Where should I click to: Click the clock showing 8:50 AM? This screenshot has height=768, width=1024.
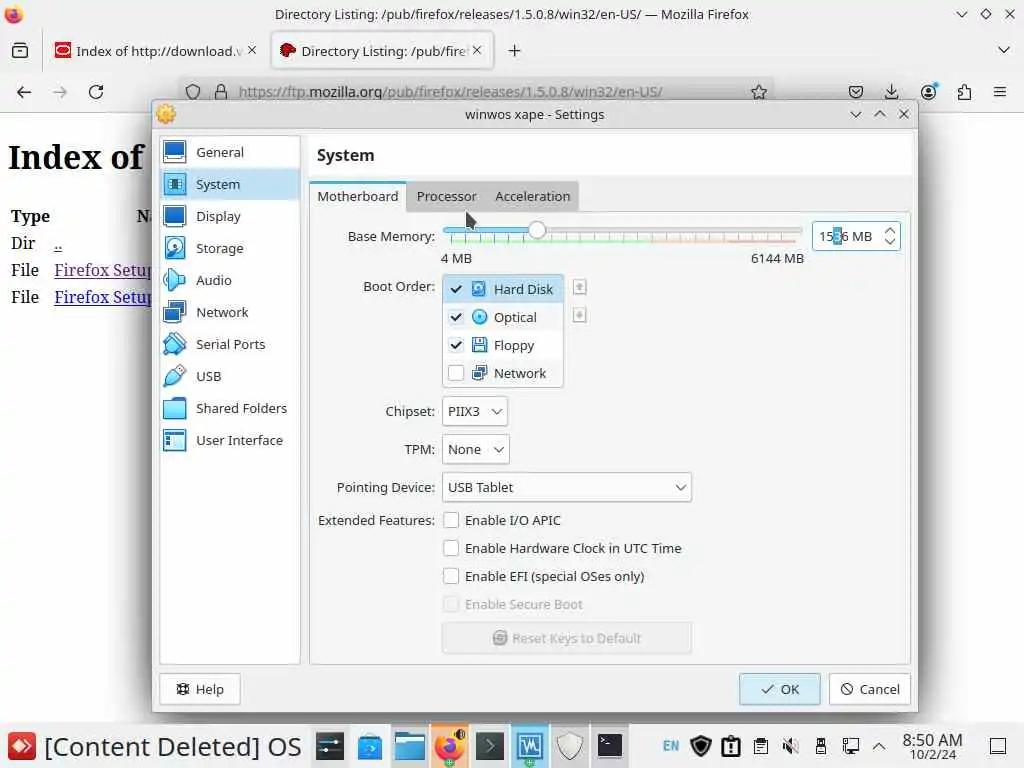tap(932, 746)
